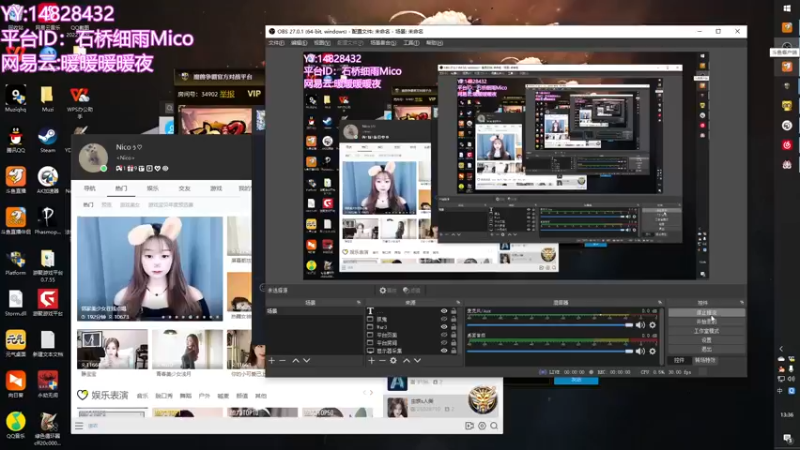Open 滤镜 button above sources list
Image resolution: width=800 pixels, height=450 pixels.
point(412,290)
